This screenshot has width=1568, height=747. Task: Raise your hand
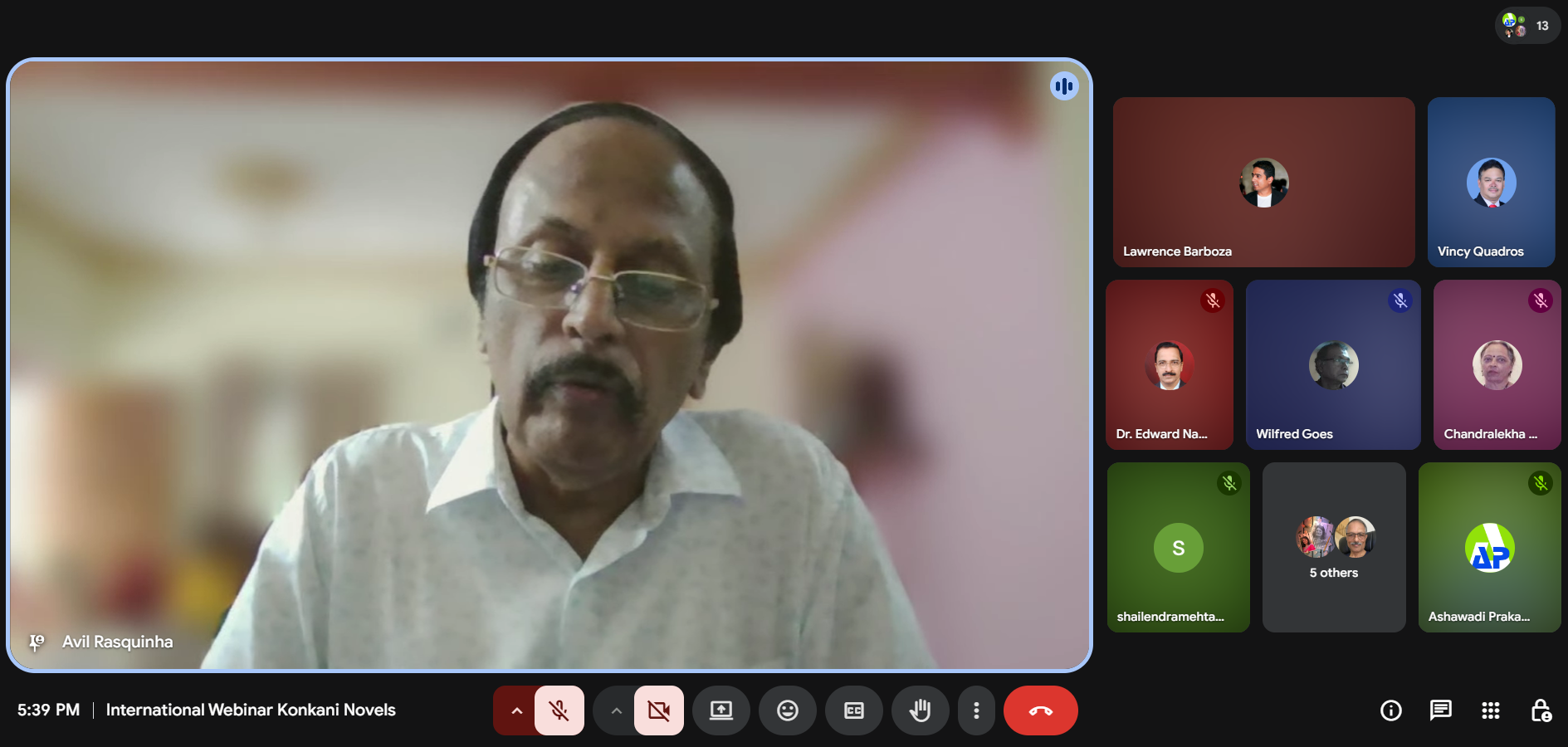[920, 710]
